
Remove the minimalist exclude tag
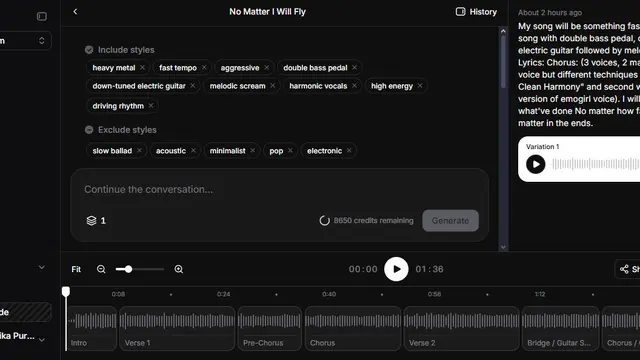pos(253,151)
